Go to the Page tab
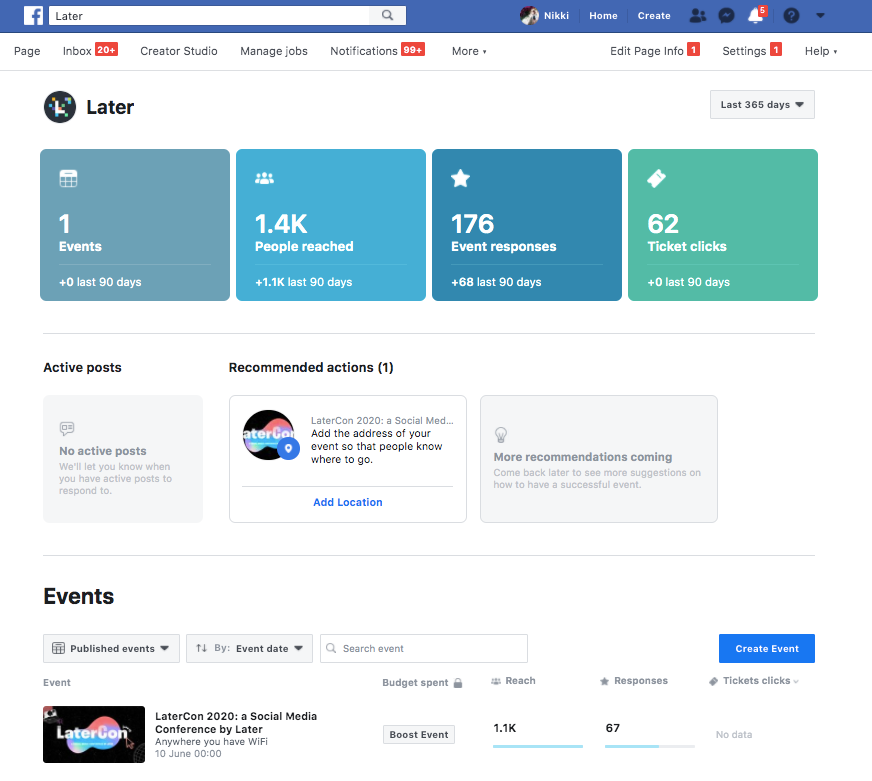Screen dimensions: 872x781 pos(27,51)
